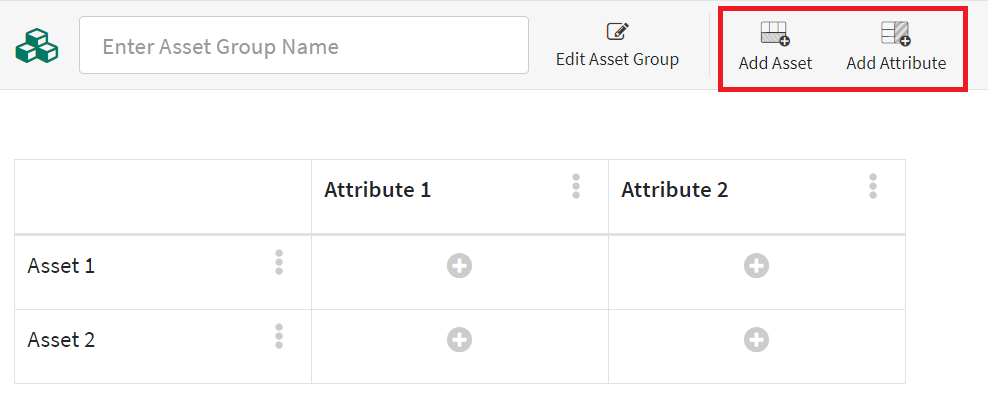Open Attribute 2 three-dot options menu
The width and height of the screenshot is (1000, 418).
(873, 187)
